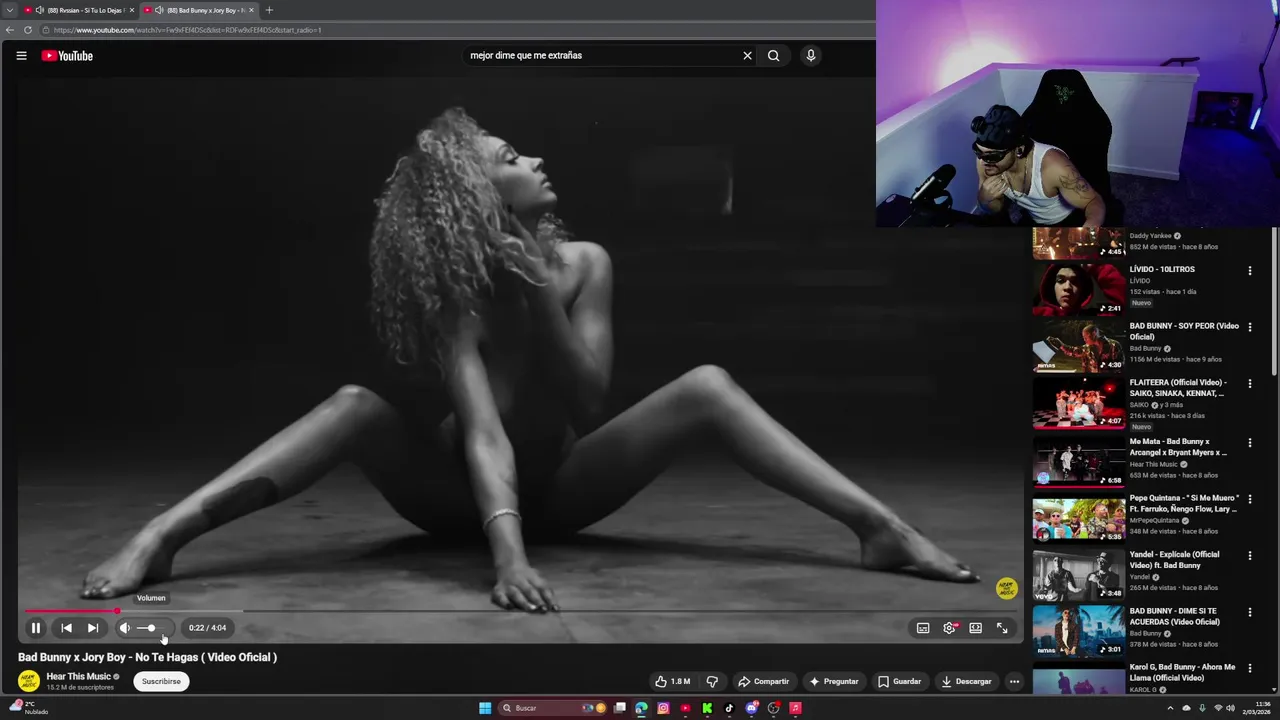
Task: Open FLAITEERA (Official Video) thumbnail
Action: (x=1079, y=402)
